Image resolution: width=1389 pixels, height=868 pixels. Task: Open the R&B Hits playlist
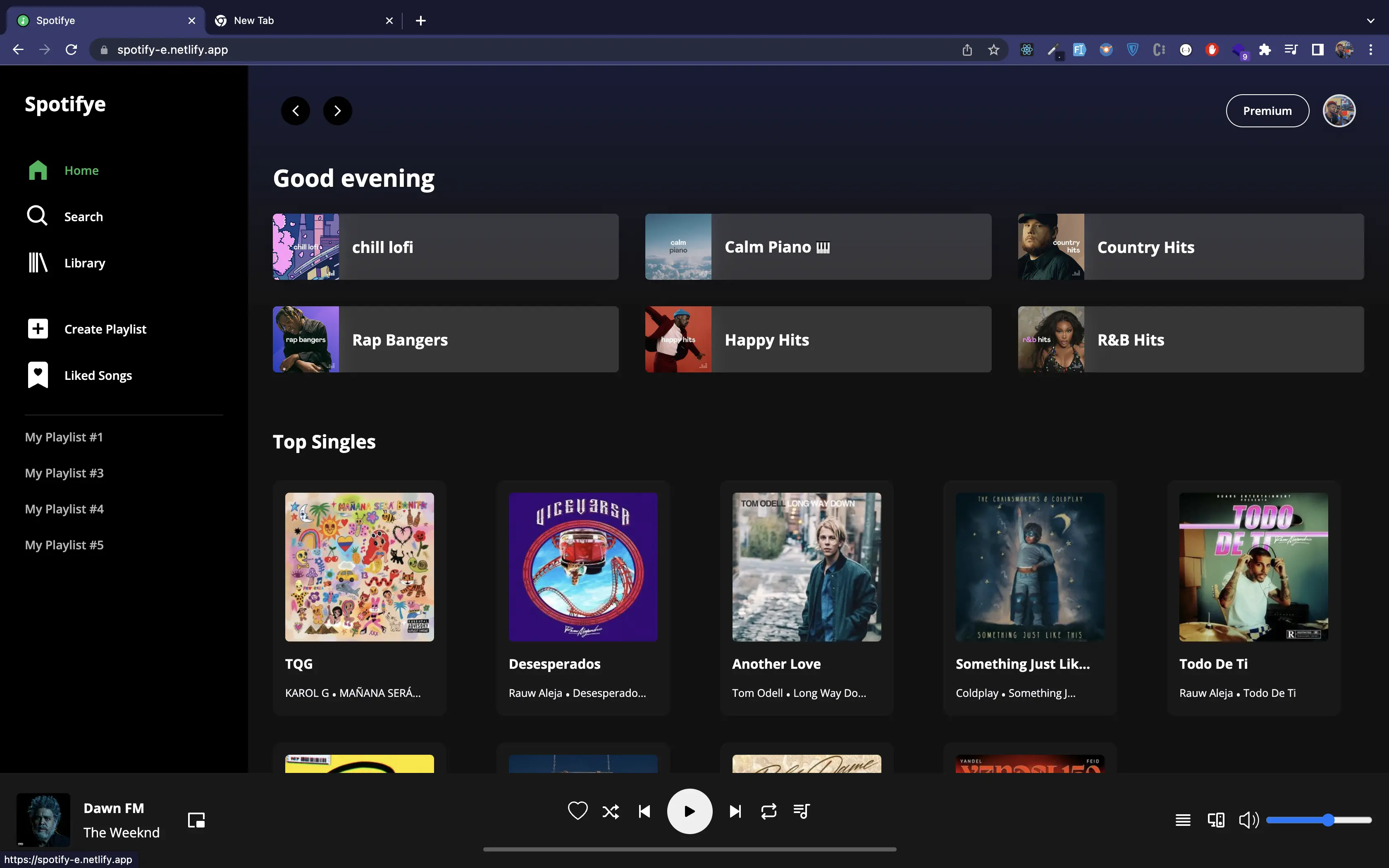pyautogui.click(x=1191, y=339)
